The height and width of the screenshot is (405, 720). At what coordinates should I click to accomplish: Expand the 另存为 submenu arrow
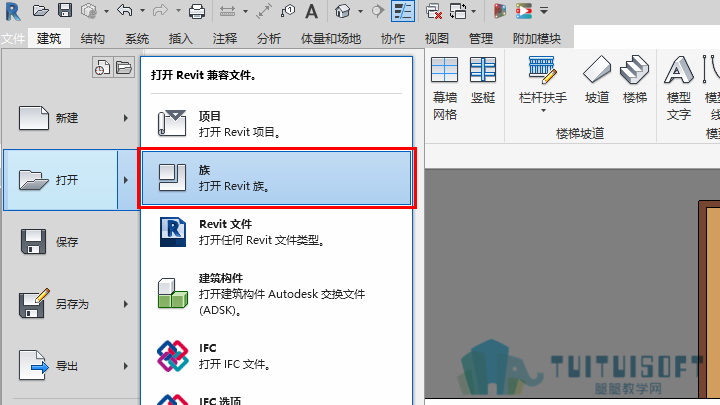(125, 304)
